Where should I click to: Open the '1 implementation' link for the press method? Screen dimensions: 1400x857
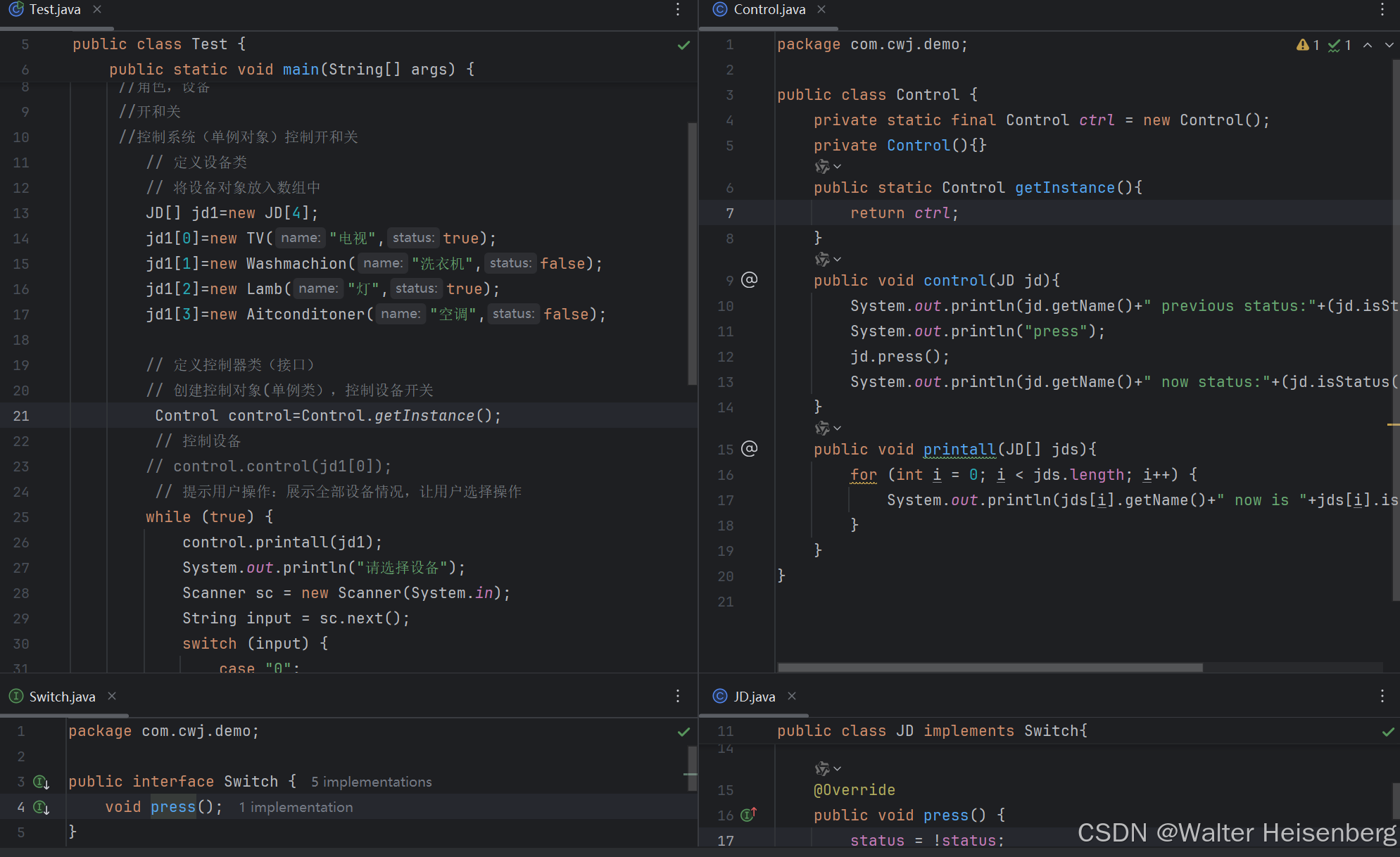296,807
